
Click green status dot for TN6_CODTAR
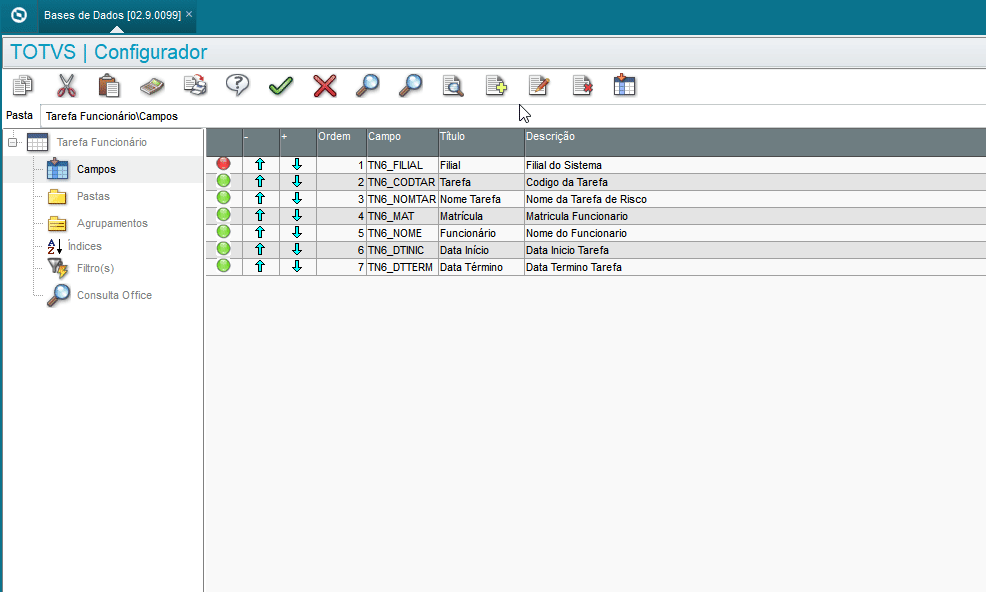[223, 181]
